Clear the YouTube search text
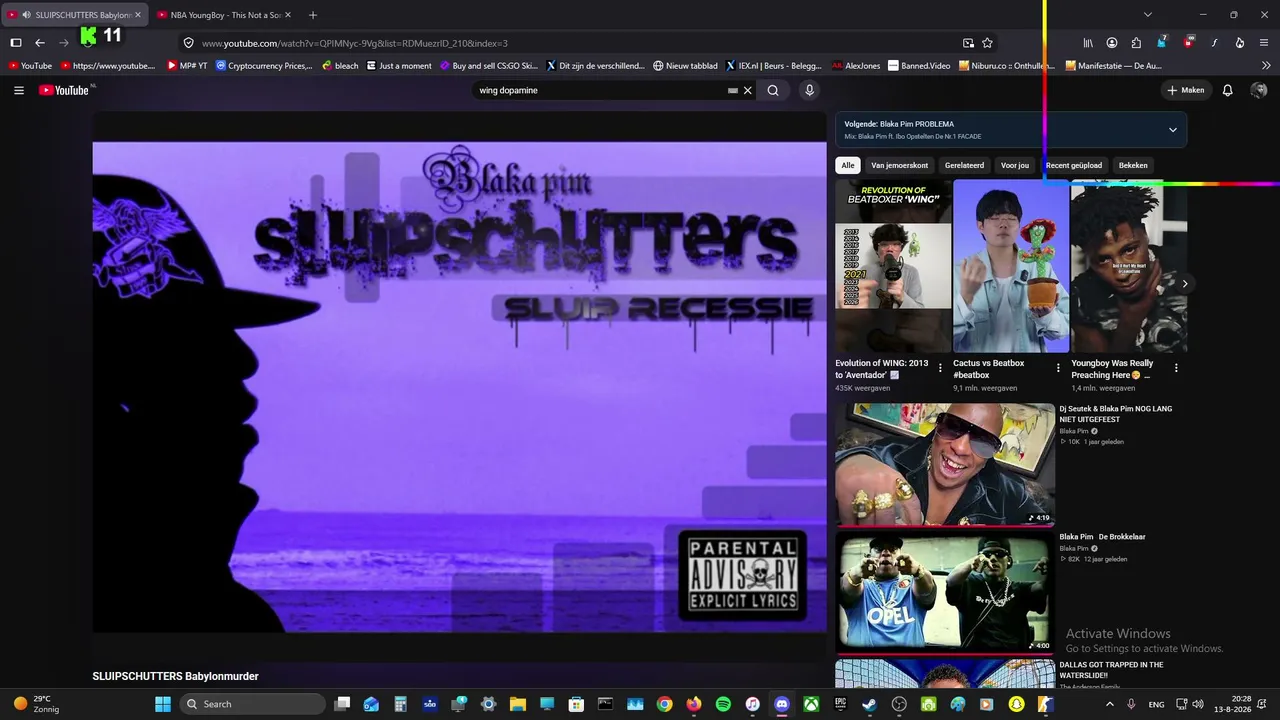The height and width of the screenshot is (720, 1280). (x=747, y=90)
